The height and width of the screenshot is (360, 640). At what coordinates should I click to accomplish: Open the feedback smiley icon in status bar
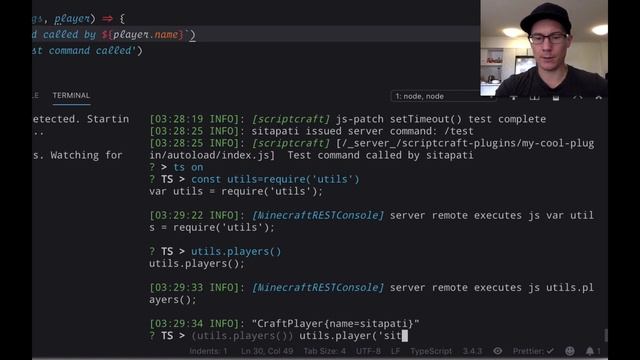coord(570,351)
